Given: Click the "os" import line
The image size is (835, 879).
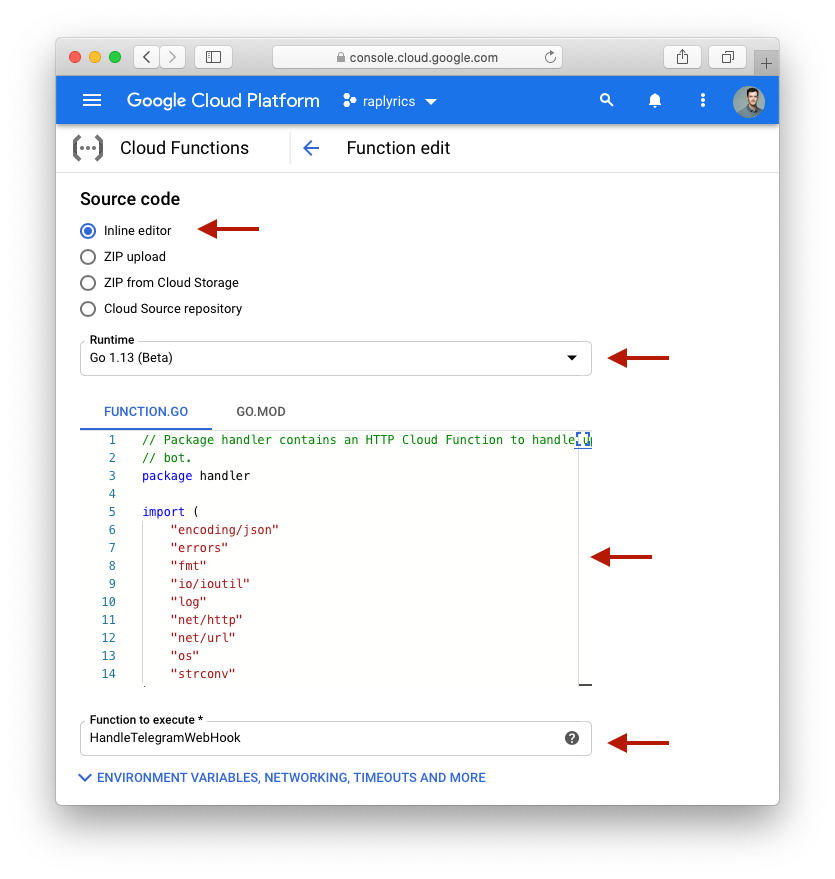Looking at the screenshot, I should click(x=185, y=656).
